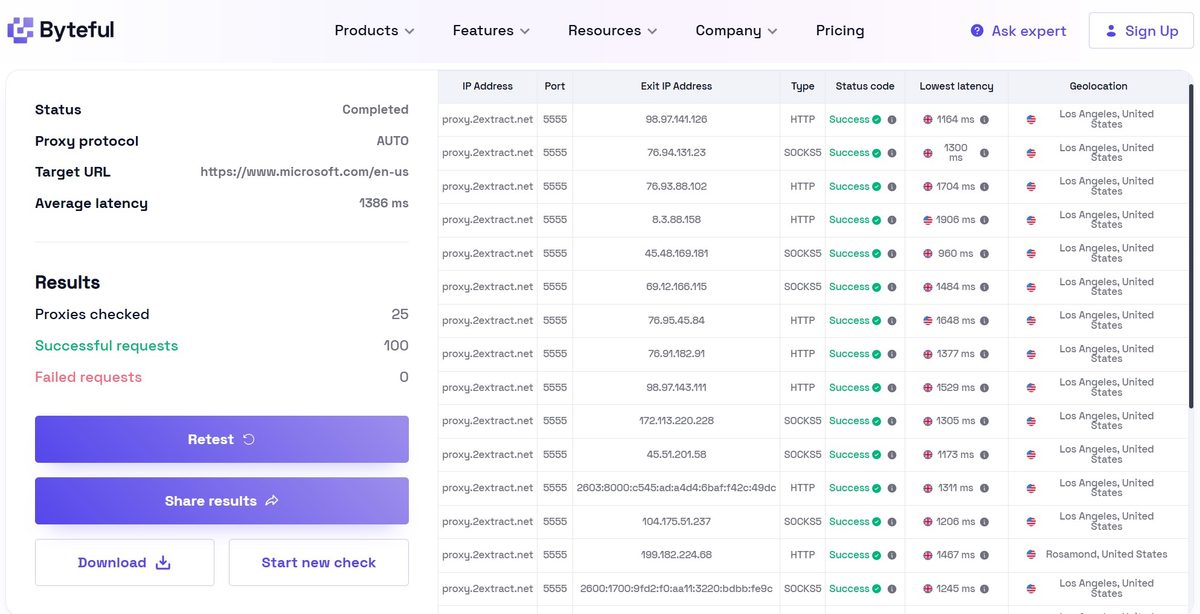1200x614 pixels.
Task: Click info icon beside Success for 98.97.141.126
Action: [x=892, y=120]
